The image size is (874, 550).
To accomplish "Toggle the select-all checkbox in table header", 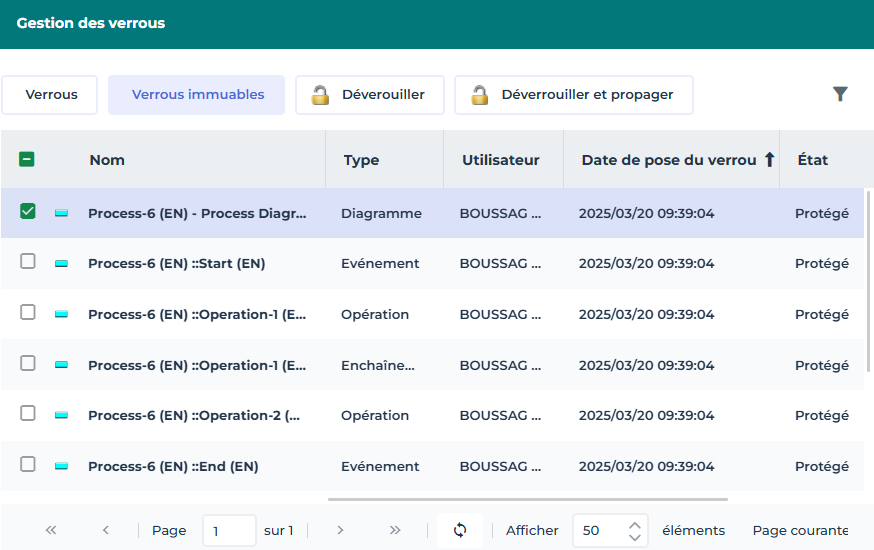I will click(28, 159).
